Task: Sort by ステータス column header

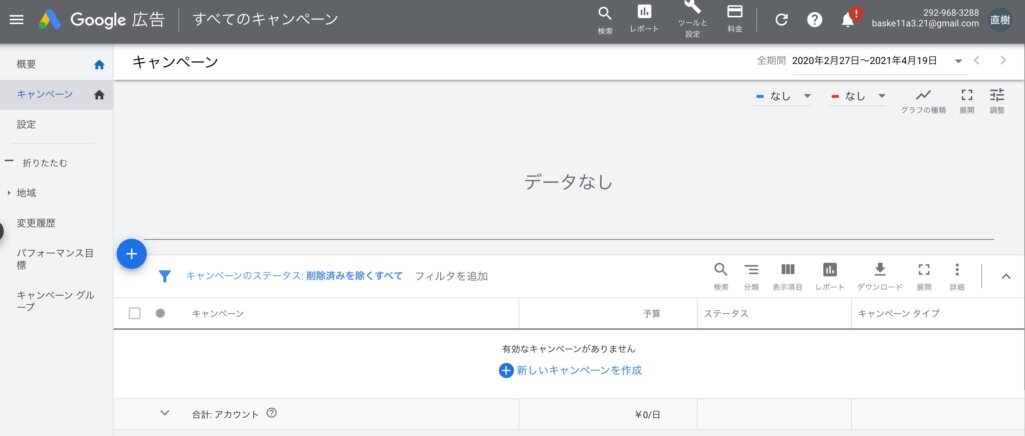Action: (x=726, y=314)
